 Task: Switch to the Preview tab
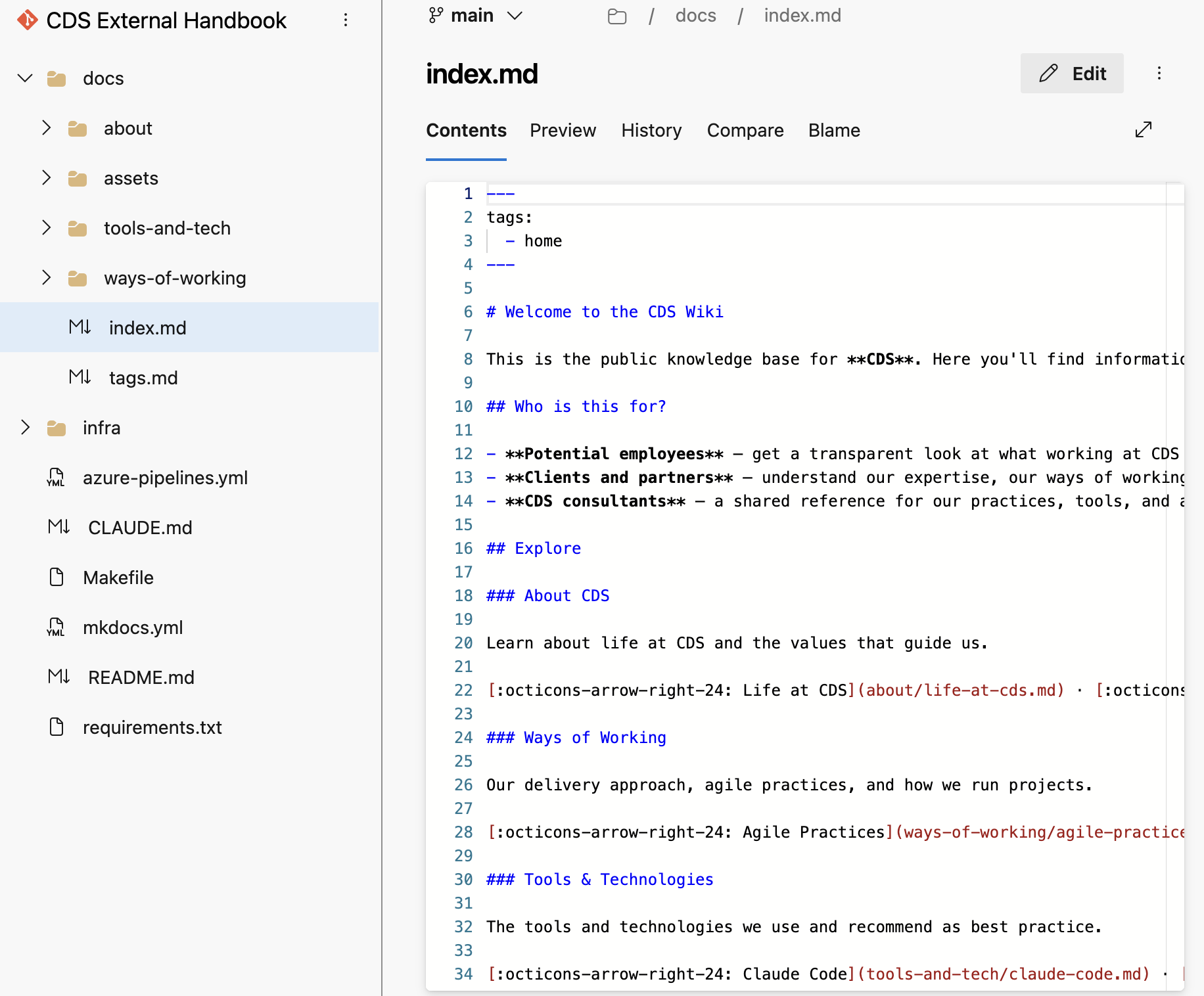[563, 130]
